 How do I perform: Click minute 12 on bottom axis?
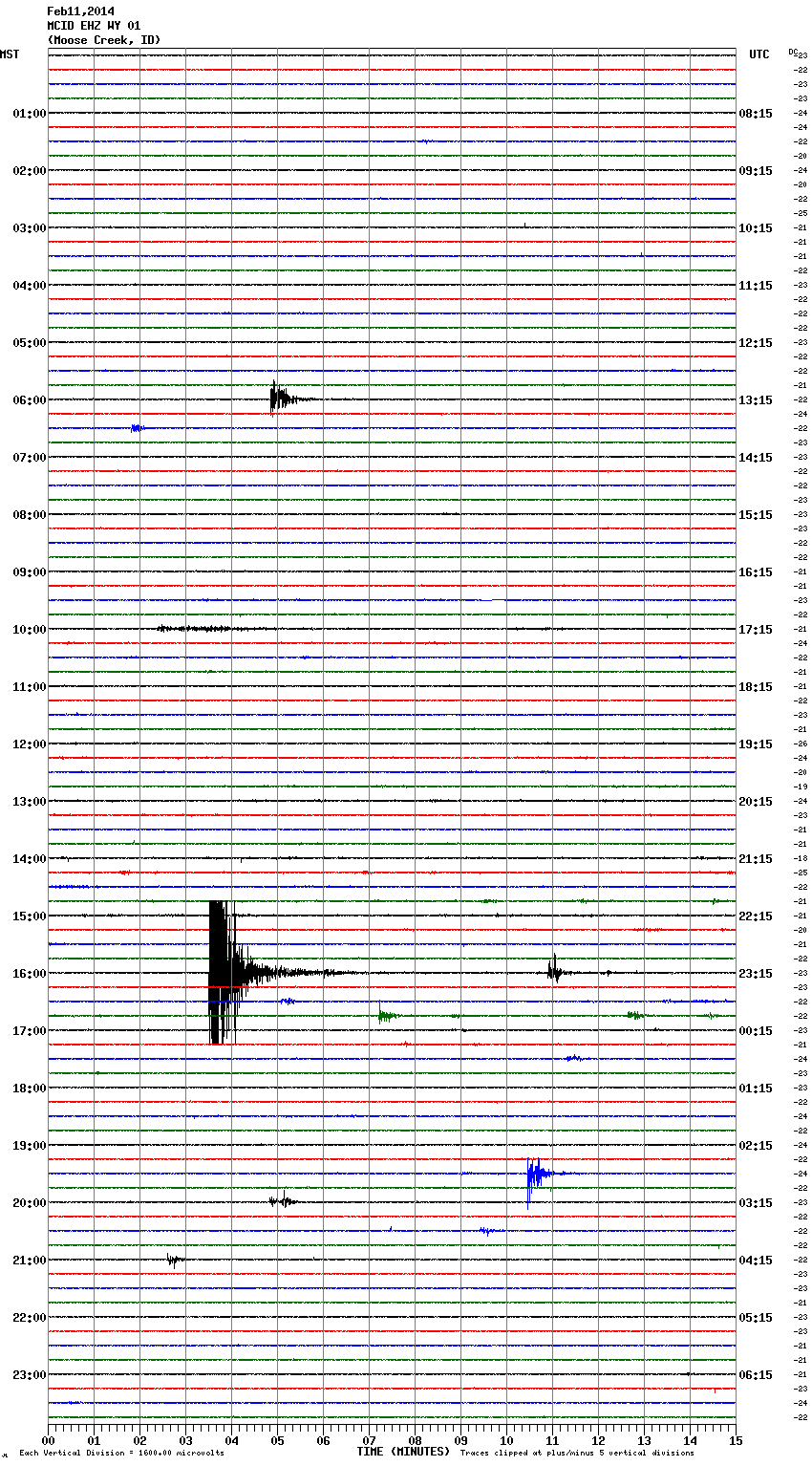coord(599,1440)
